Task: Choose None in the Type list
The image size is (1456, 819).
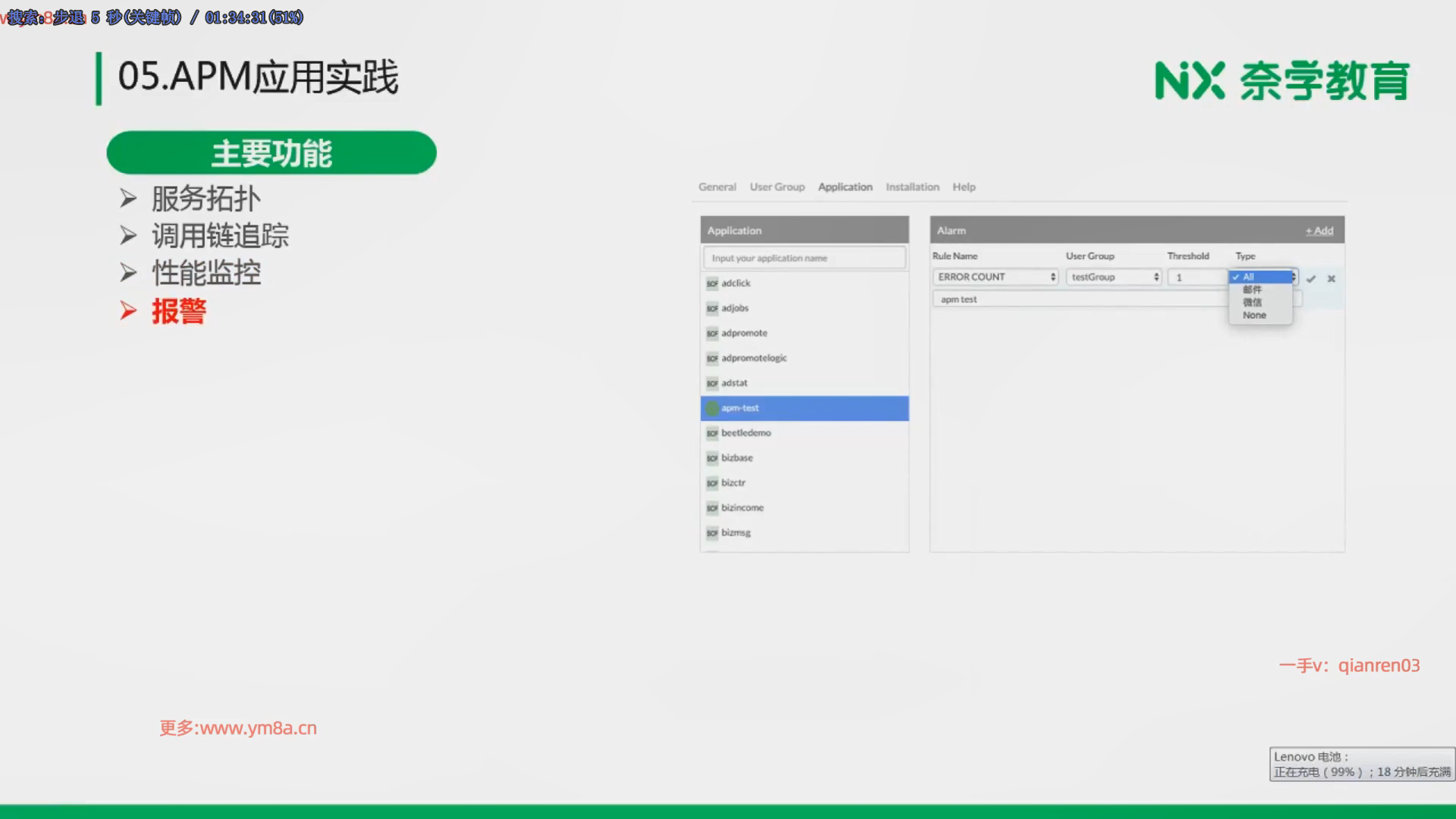Action: pos(1254,315)
